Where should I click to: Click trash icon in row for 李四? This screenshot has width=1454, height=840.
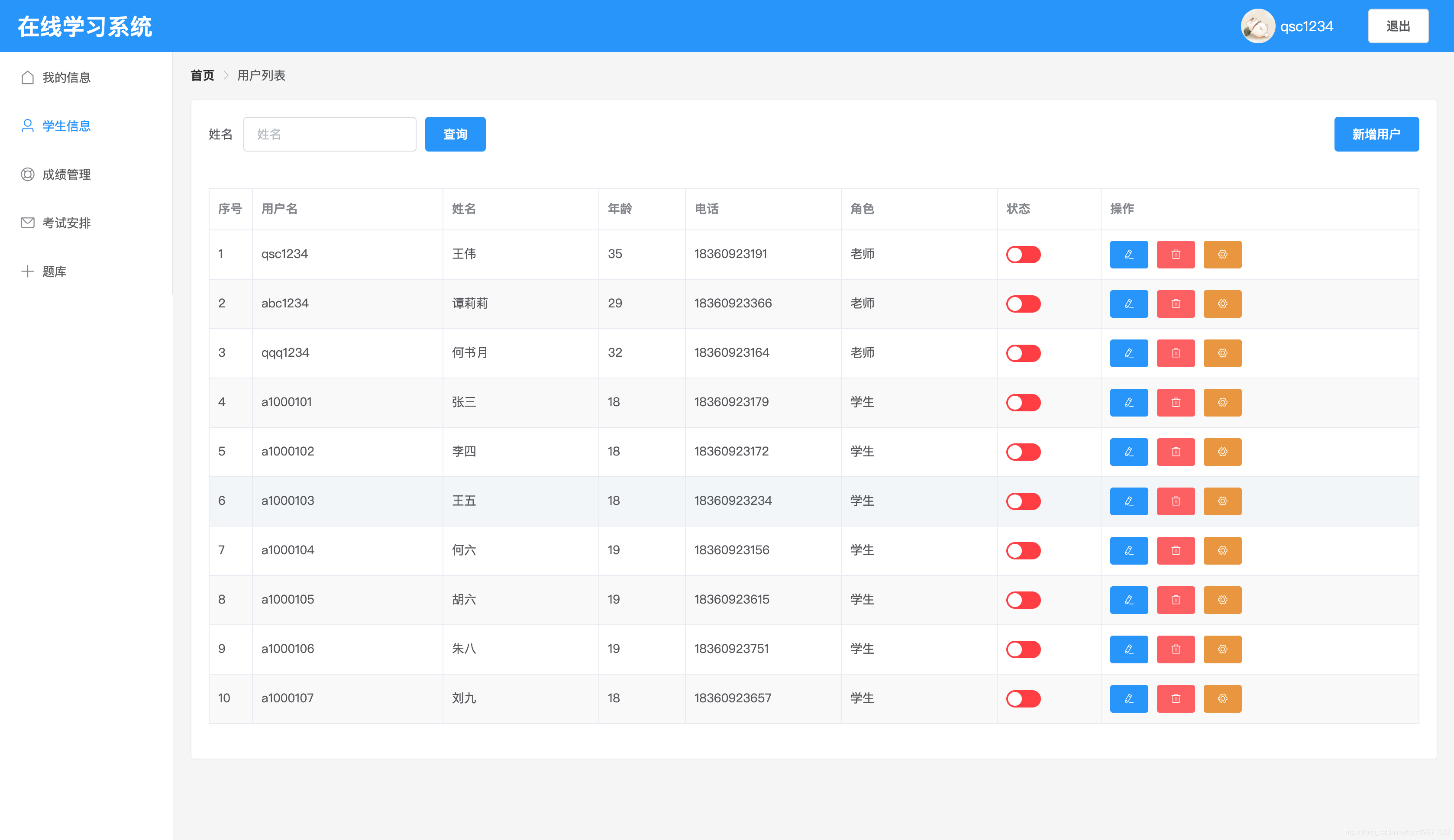(1176, 452)
